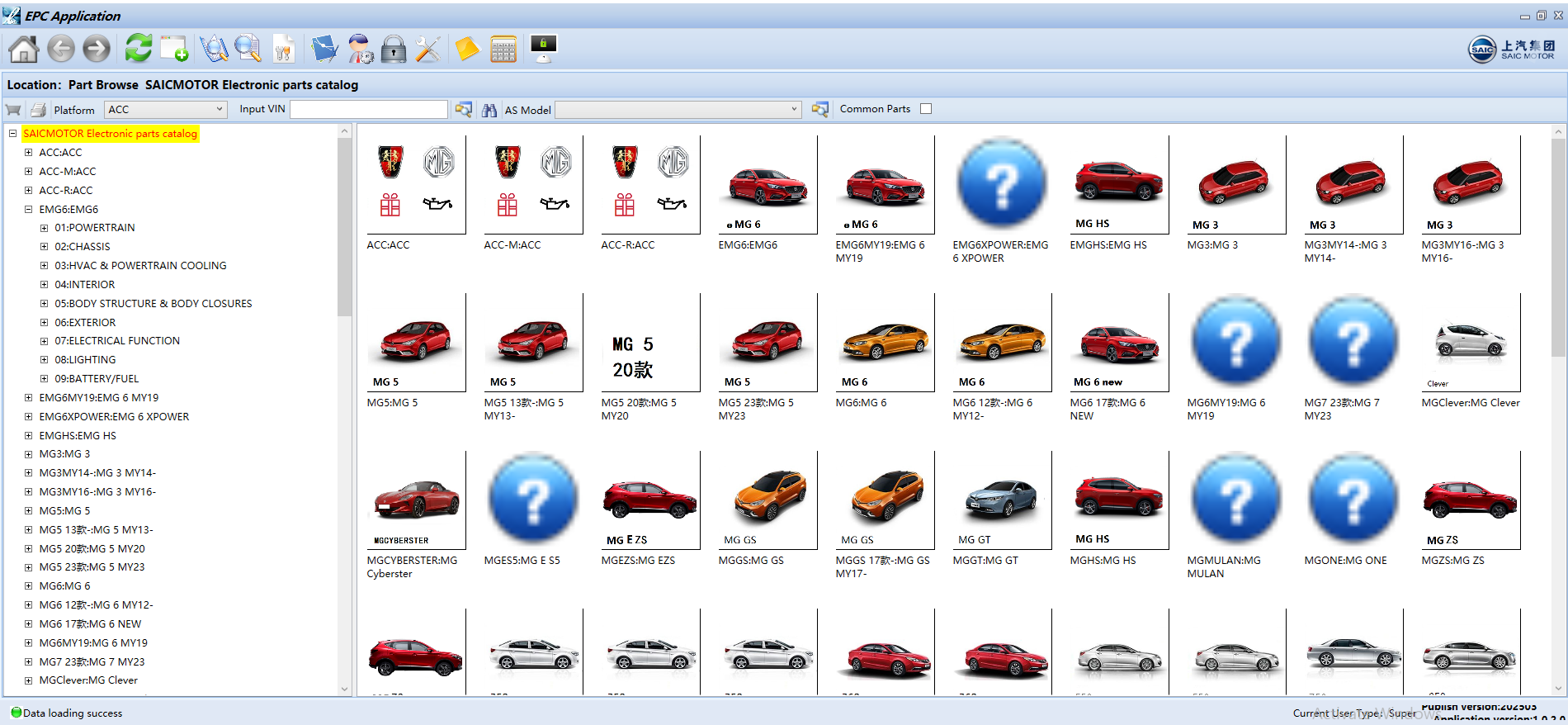The image size is (1568, 725).
Task: Open the MGZS:MG ZS thumbnail
Action: click(x=1471, y=500)
